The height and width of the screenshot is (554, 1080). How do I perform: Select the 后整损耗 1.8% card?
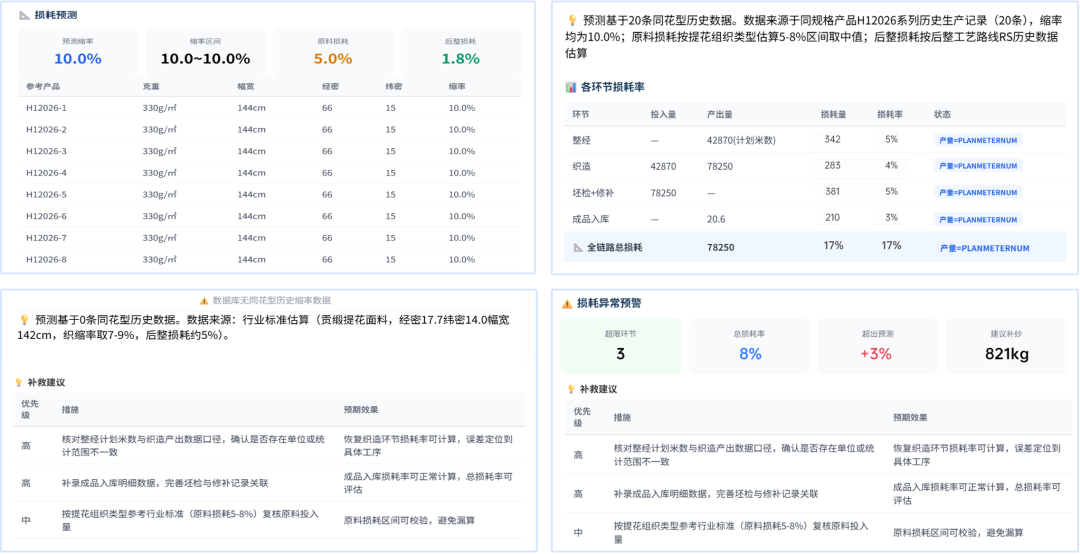[461, 52]
